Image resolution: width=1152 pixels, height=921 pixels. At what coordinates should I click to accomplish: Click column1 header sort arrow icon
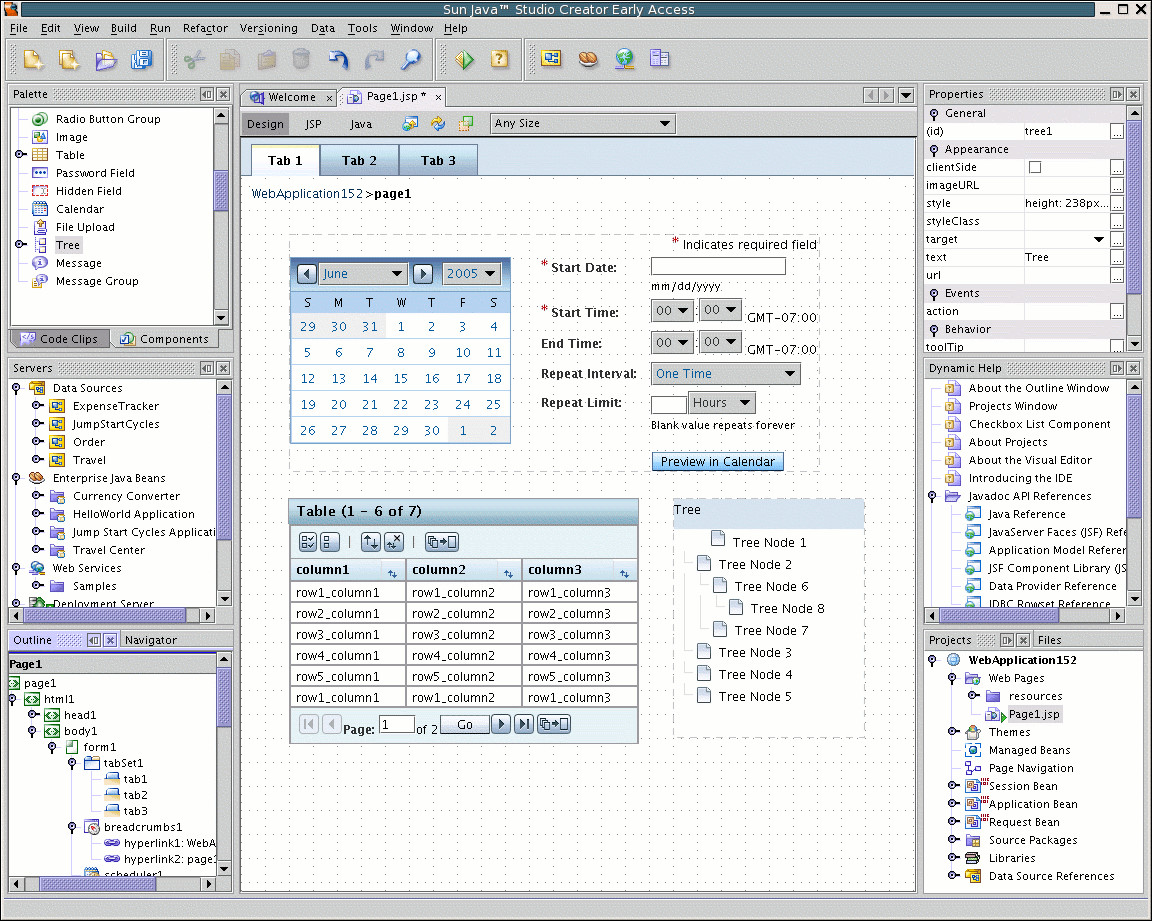[392, 573]
